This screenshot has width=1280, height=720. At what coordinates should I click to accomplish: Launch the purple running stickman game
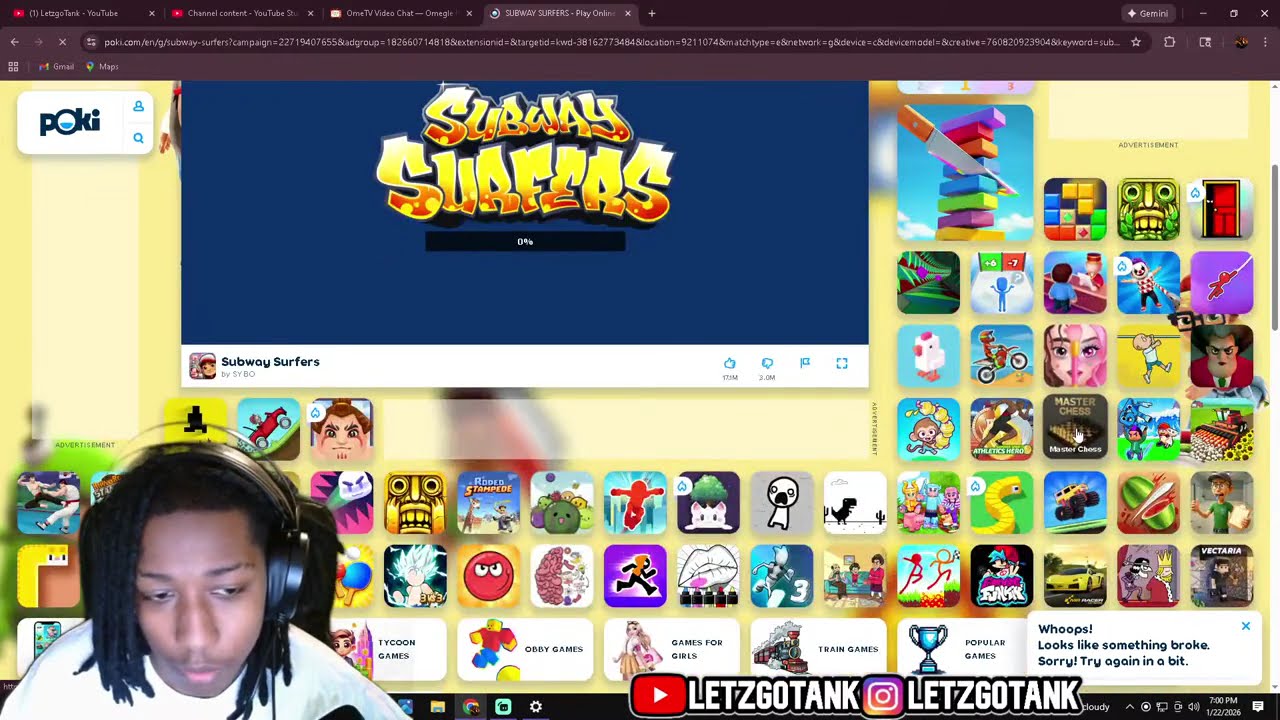(x=635, y=576)
